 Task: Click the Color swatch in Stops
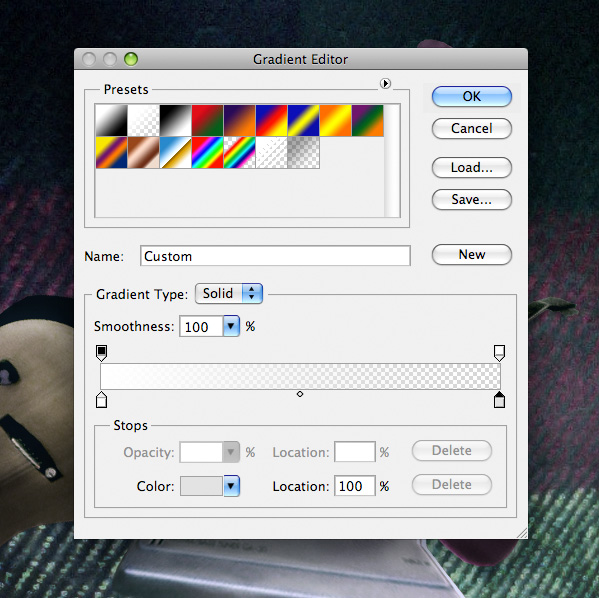[201, 486]
